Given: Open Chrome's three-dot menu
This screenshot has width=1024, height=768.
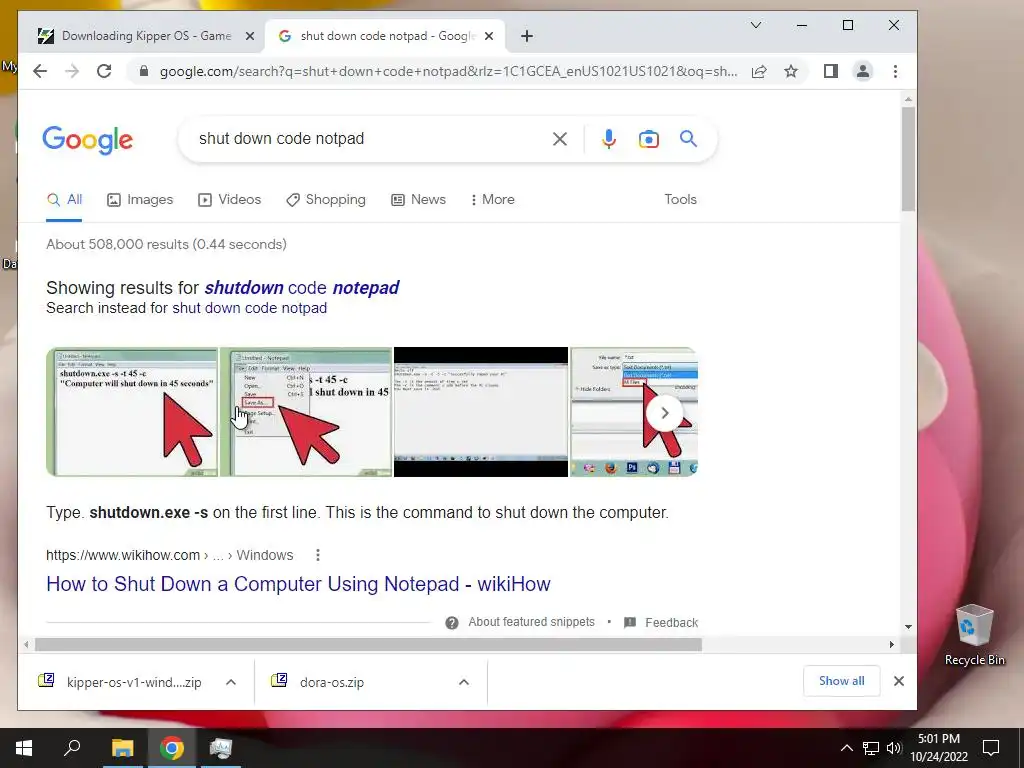Looking at the screenshot, I should point(895,71).
